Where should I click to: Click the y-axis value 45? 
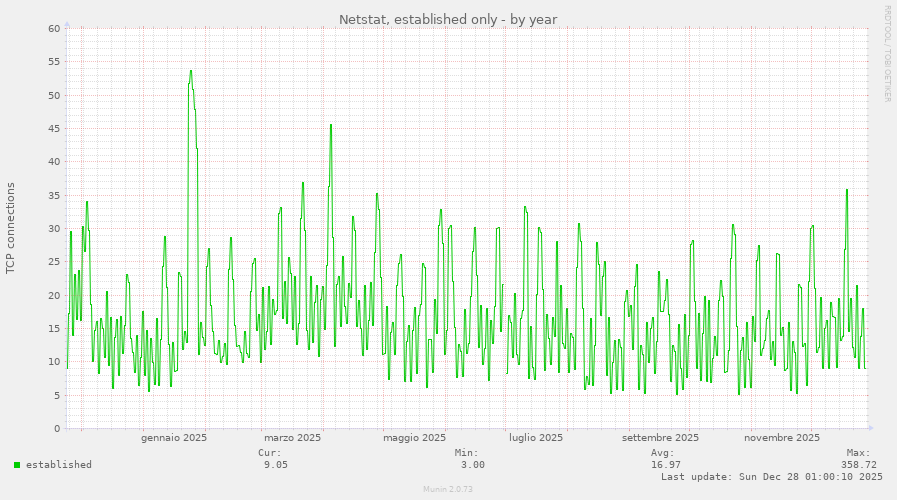[54, 129]
